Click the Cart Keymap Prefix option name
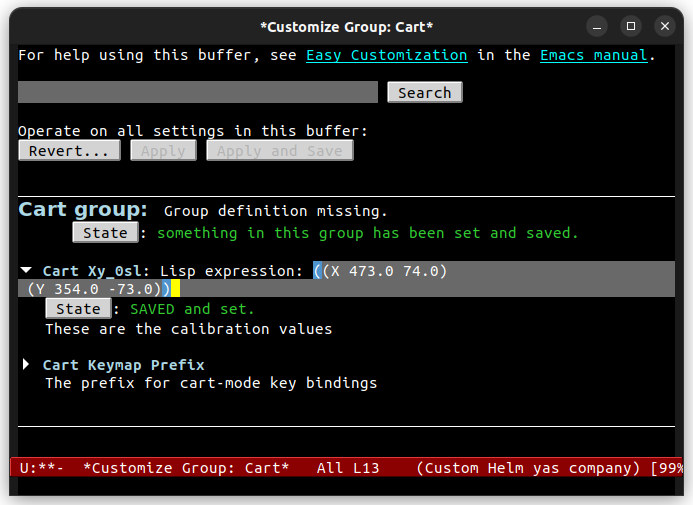Screen dimensions: 693x505 pos(123,365)
